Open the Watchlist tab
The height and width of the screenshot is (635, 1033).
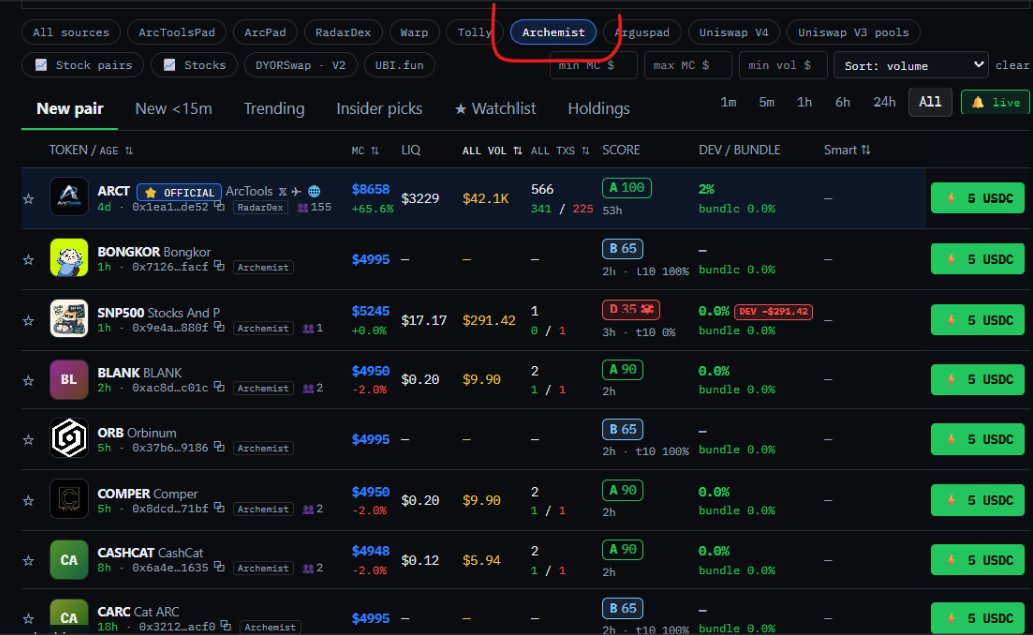[495, 109]
